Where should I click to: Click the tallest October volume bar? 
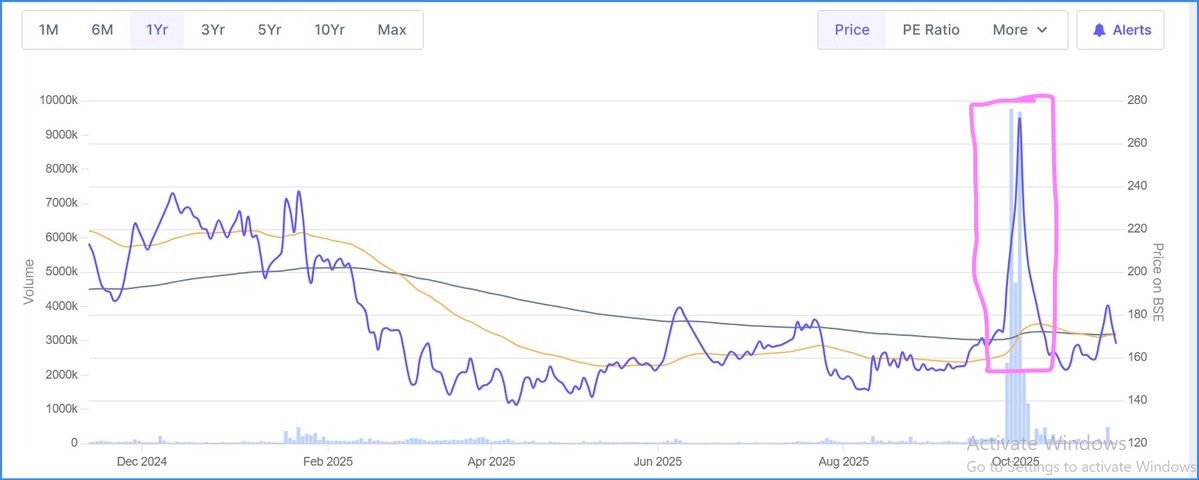click(1011, 276)
